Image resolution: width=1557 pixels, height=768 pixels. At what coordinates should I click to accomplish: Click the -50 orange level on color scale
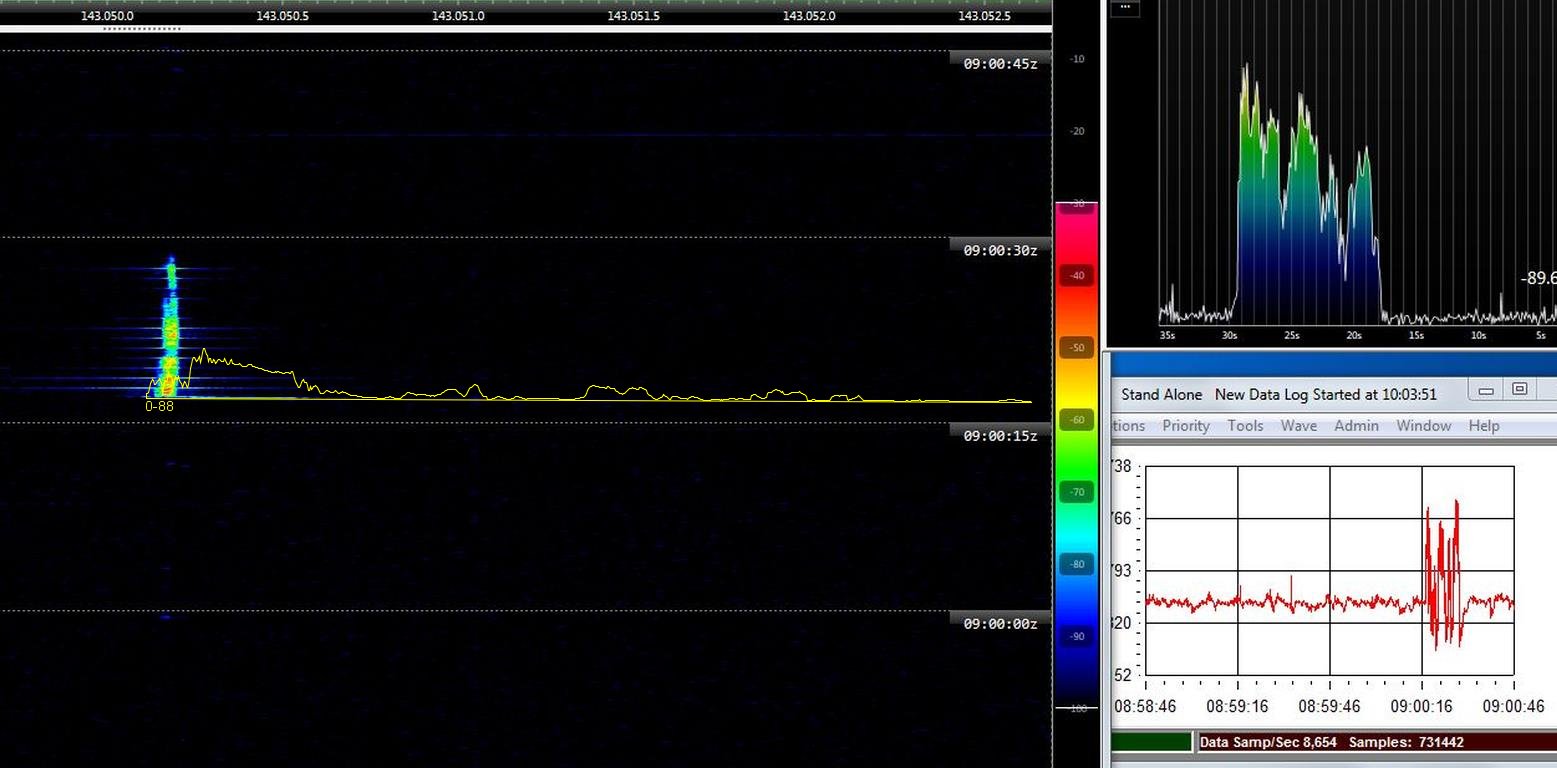click(1077, 348)
